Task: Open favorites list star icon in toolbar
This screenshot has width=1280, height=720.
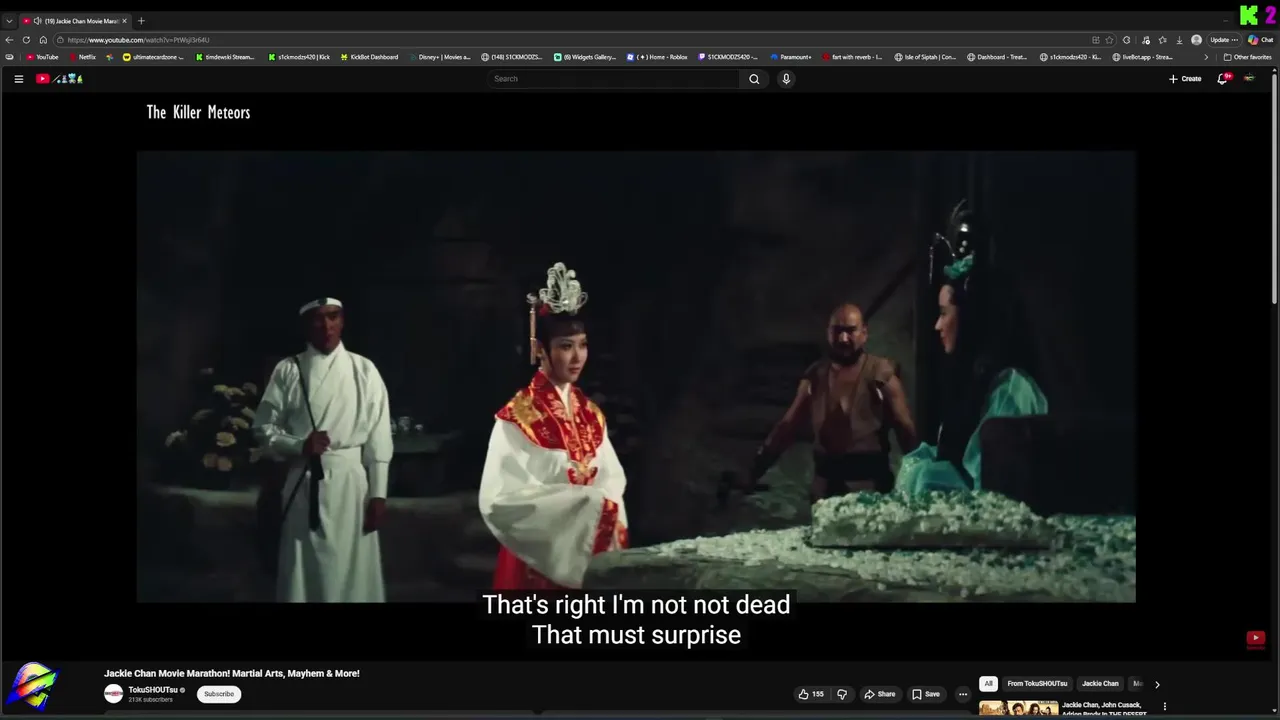Action: tap(1162, 40)
